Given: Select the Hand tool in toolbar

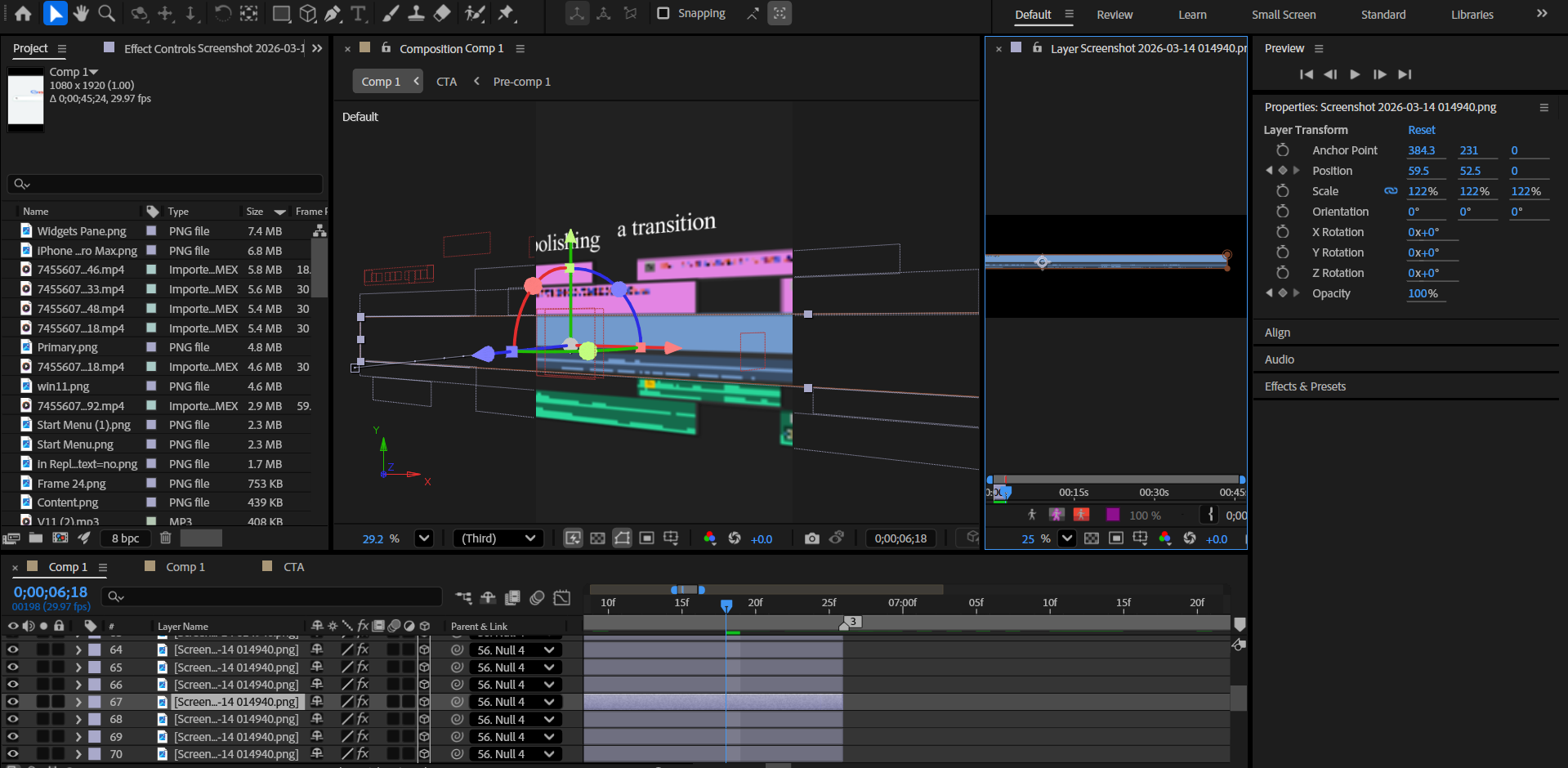Looking at the screenshot, I should 81,13.
